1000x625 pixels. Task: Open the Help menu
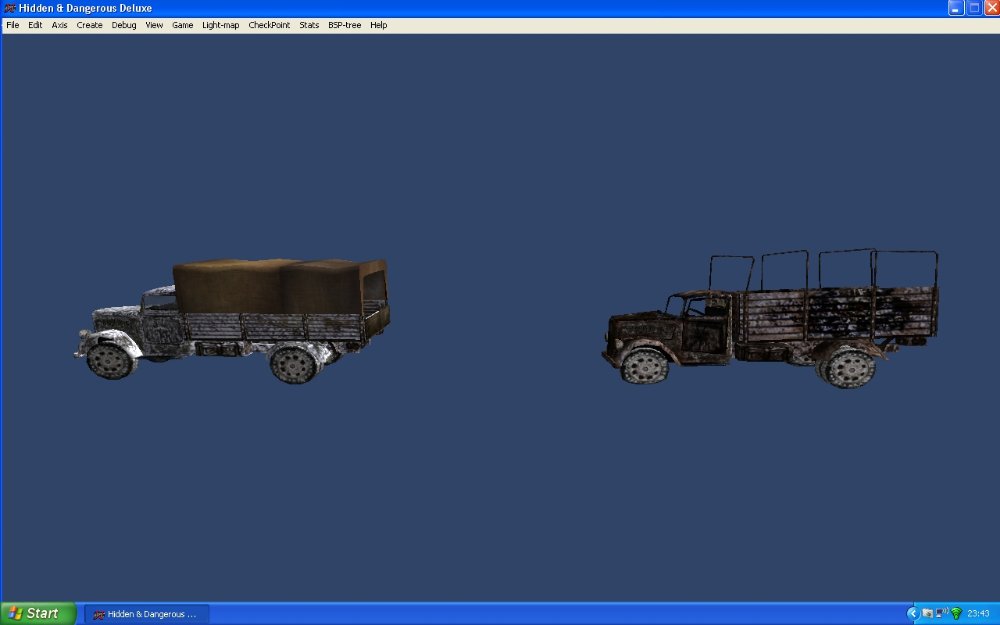(x=379, y=25)
